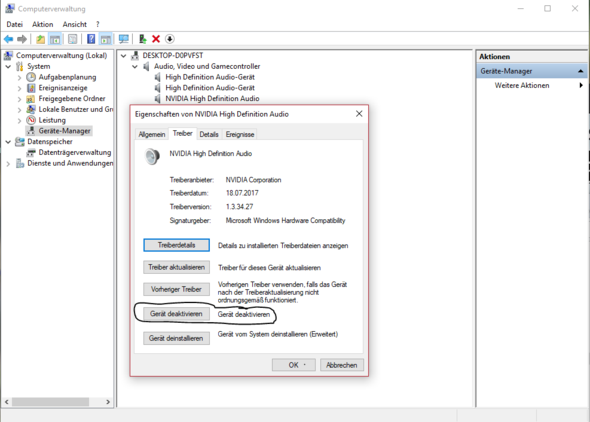
Task: Open the Aktion menu
Action: [43, 24]
